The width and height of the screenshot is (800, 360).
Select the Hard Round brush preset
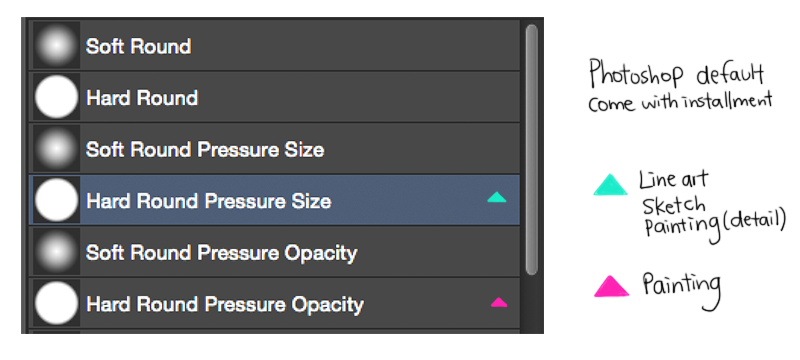(274, 96)
